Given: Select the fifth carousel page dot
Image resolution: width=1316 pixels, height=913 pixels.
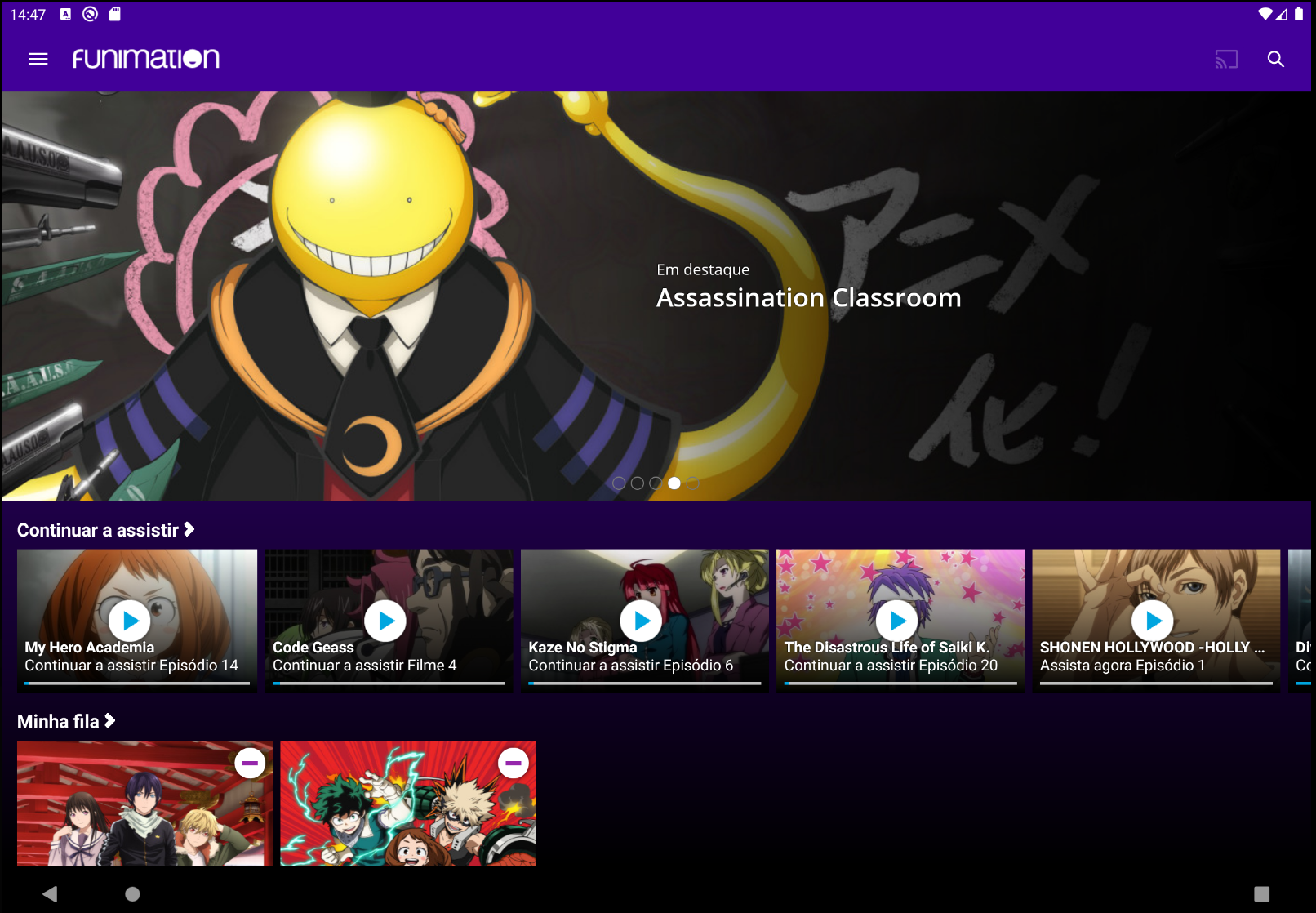Looking at the screenshot, I should [x=693, y=483].
